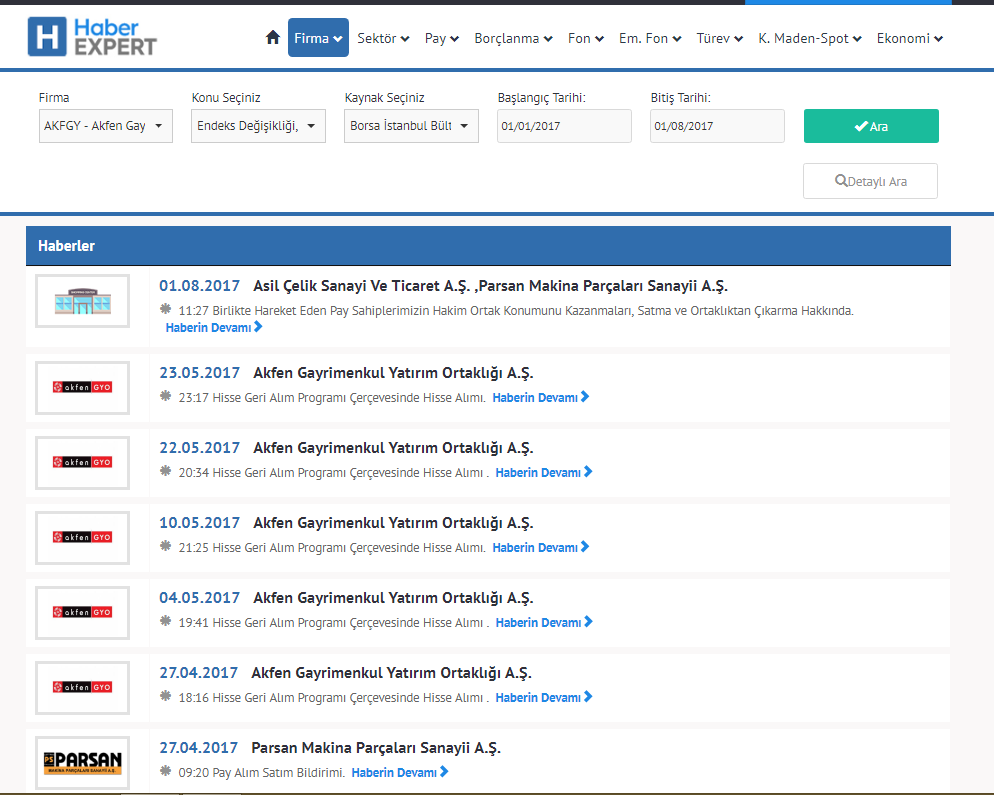The height and width of the screenshot is (795, 994).
Task: Open Haberin Devamı for 22.05.2017 news
Action: tap(544, 472)
